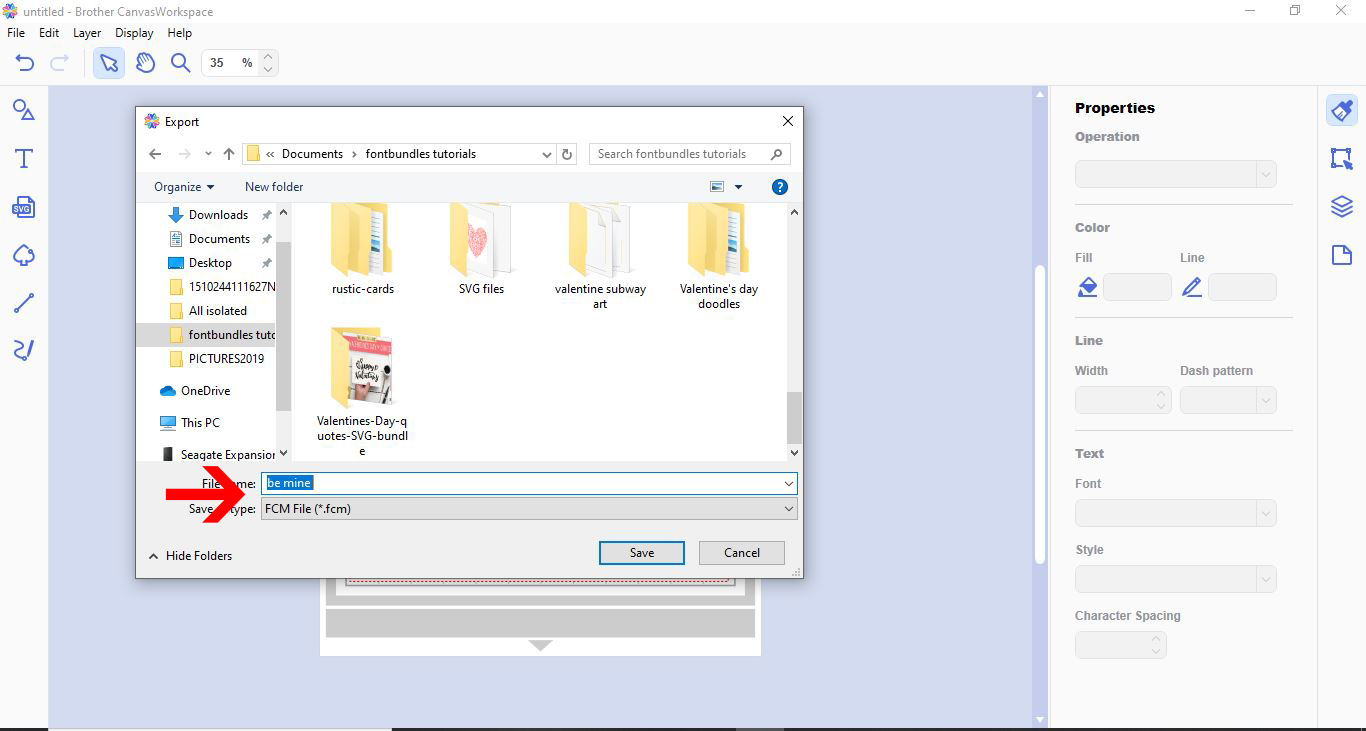1366x731 pixels.
Task: Expand the Save as type dropdown
Action: tap(787, 508)
